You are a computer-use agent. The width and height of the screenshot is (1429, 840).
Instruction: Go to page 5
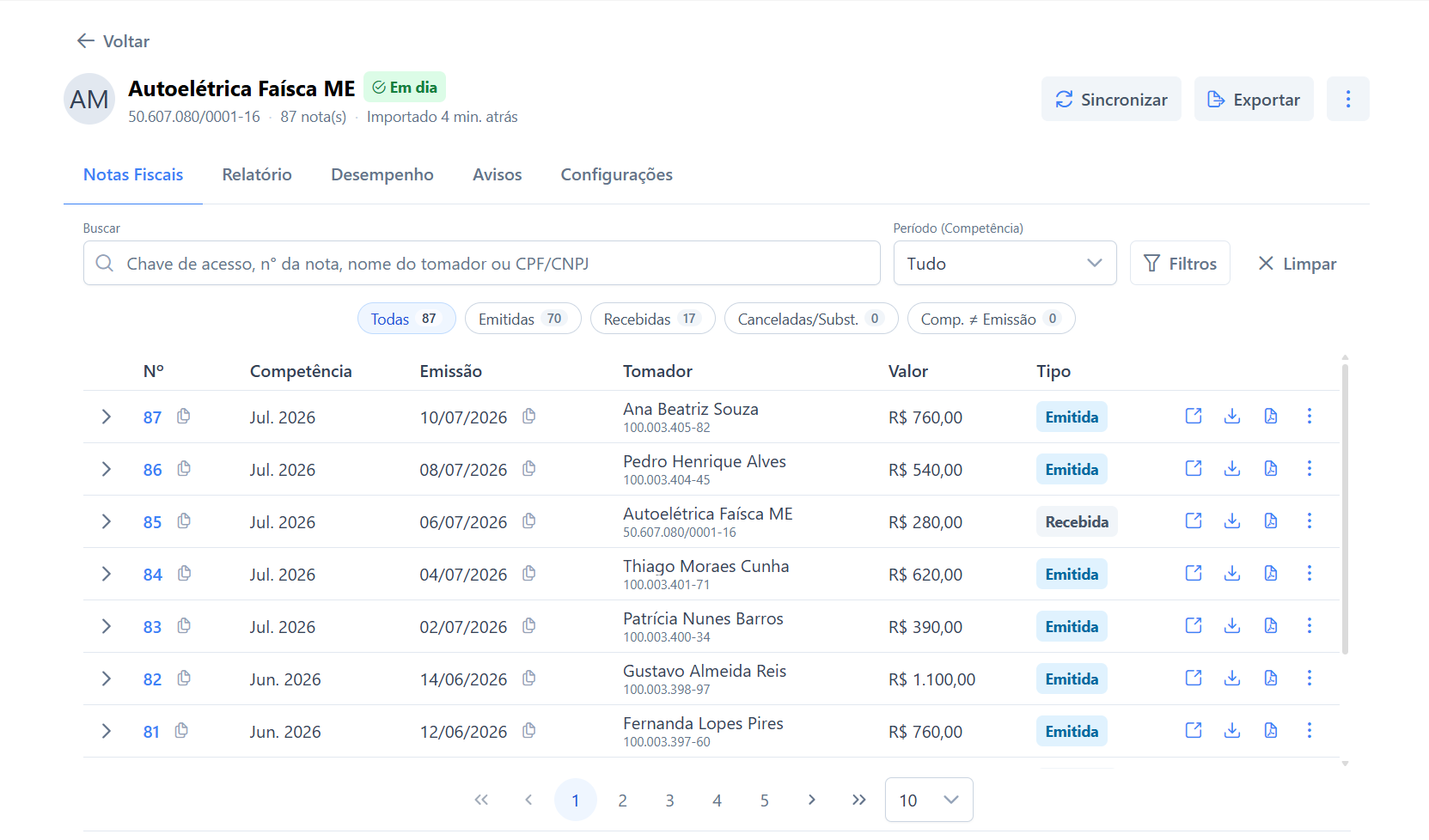(x=764, y=800)
